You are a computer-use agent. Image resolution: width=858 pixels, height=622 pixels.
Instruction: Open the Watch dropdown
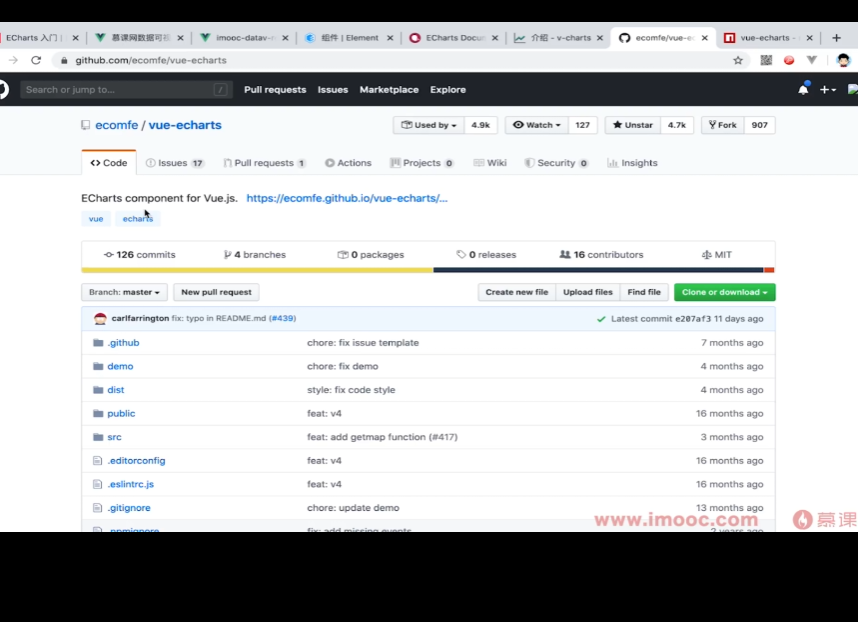(x=536, y=125)
